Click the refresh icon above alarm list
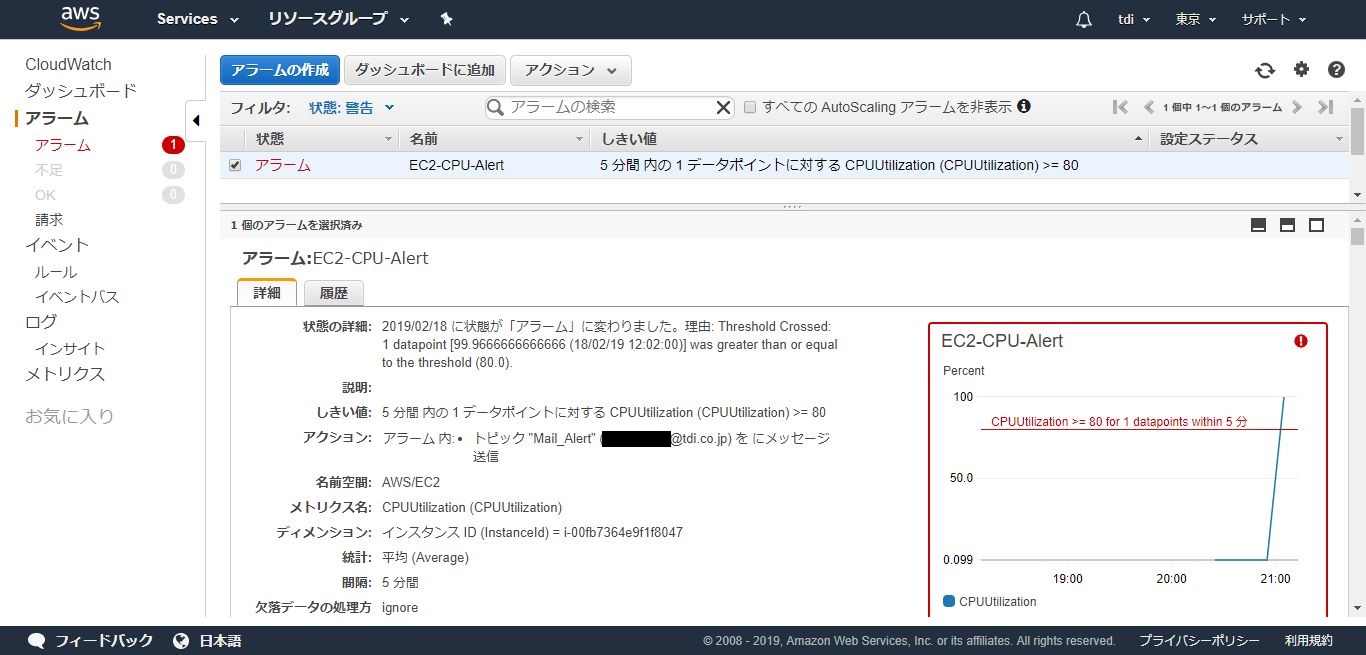The image size is (1366, 655). coord(1265,70)
